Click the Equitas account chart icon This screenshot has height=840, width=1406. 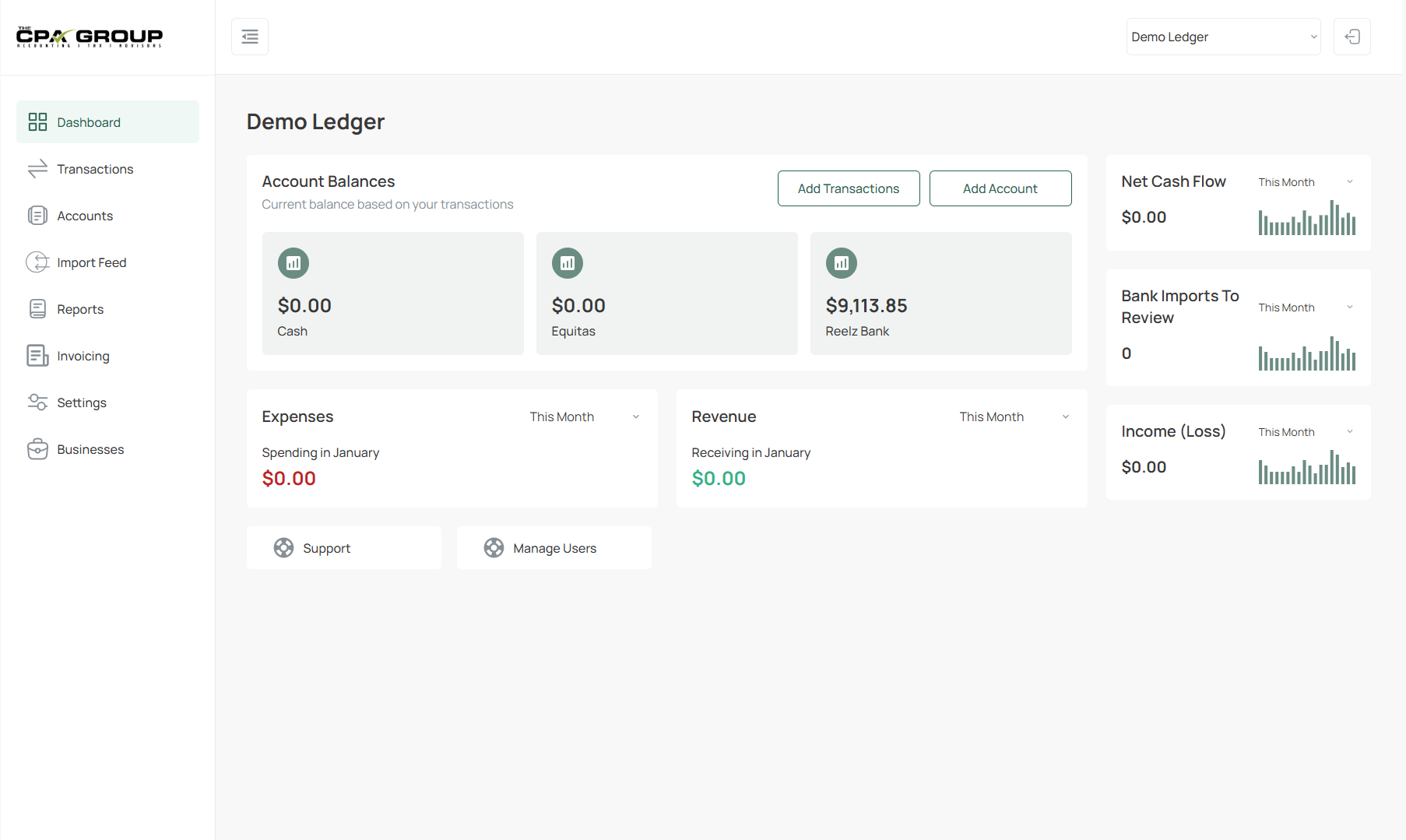pyautogui.click(x=568, y=263)
